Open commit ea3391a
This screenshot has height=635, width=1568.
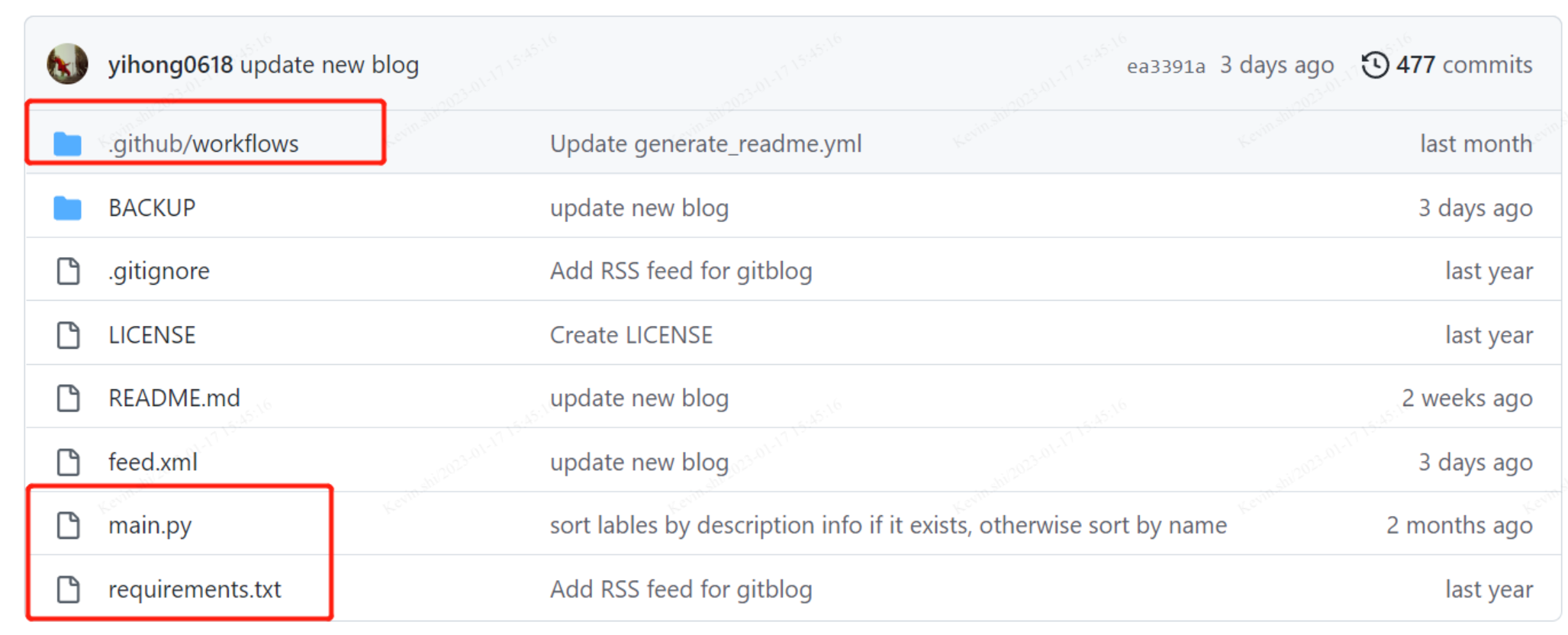click(x=1166, y=65)
